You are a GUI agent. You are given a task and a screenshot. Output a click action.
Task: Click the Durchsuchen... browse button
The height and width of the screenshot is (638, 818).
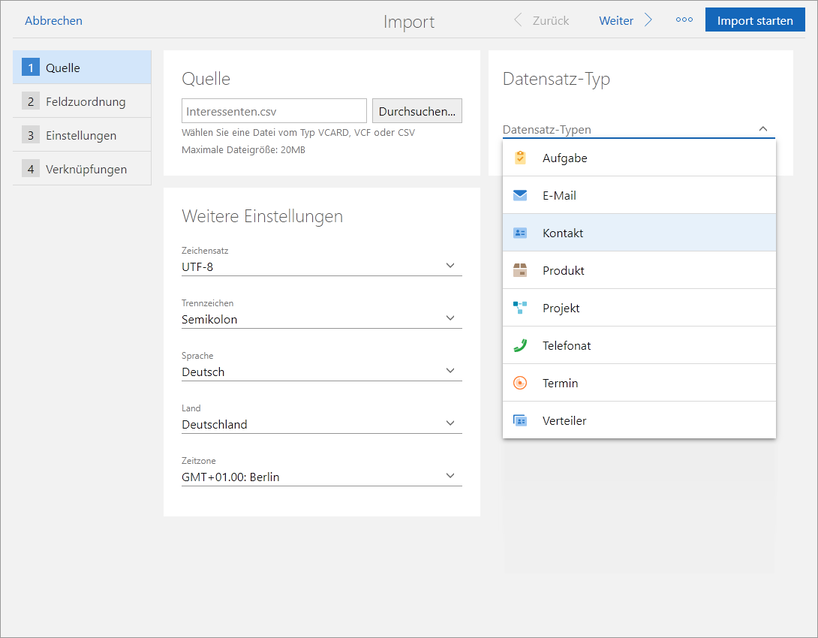tap(417, 111)
